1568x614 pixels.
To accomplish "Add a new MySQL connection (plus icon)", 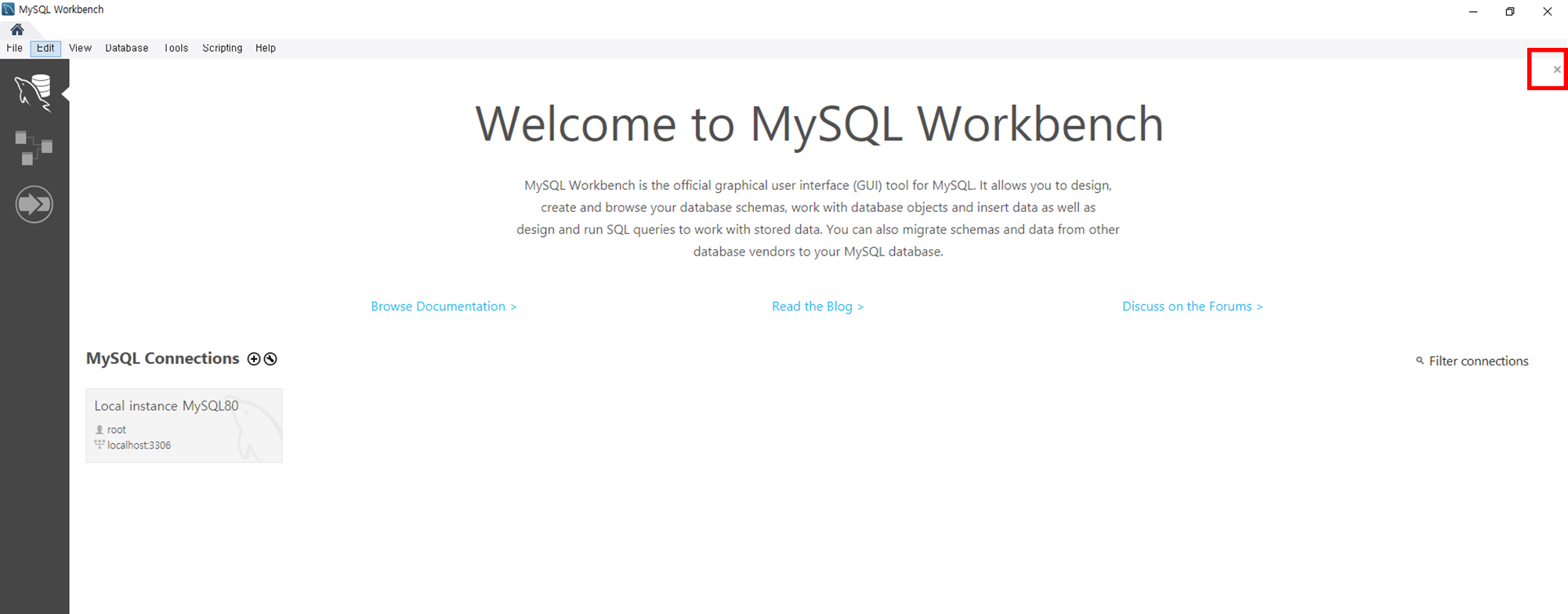I will [254, 358].
